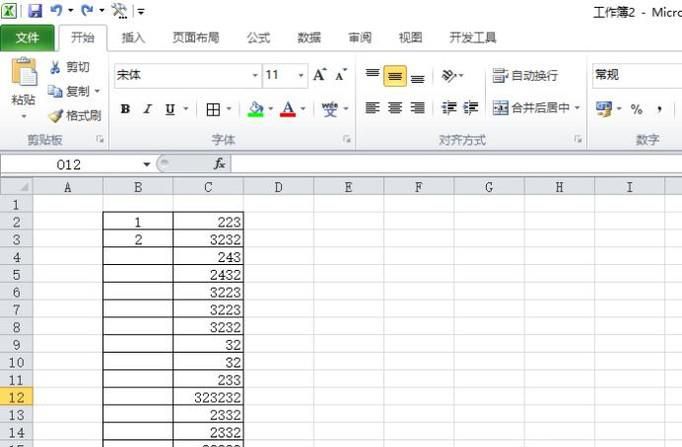Click the tools icon in quick access toolbar
This screenshot has height=447, width=682.
click(x=120, y=10)
